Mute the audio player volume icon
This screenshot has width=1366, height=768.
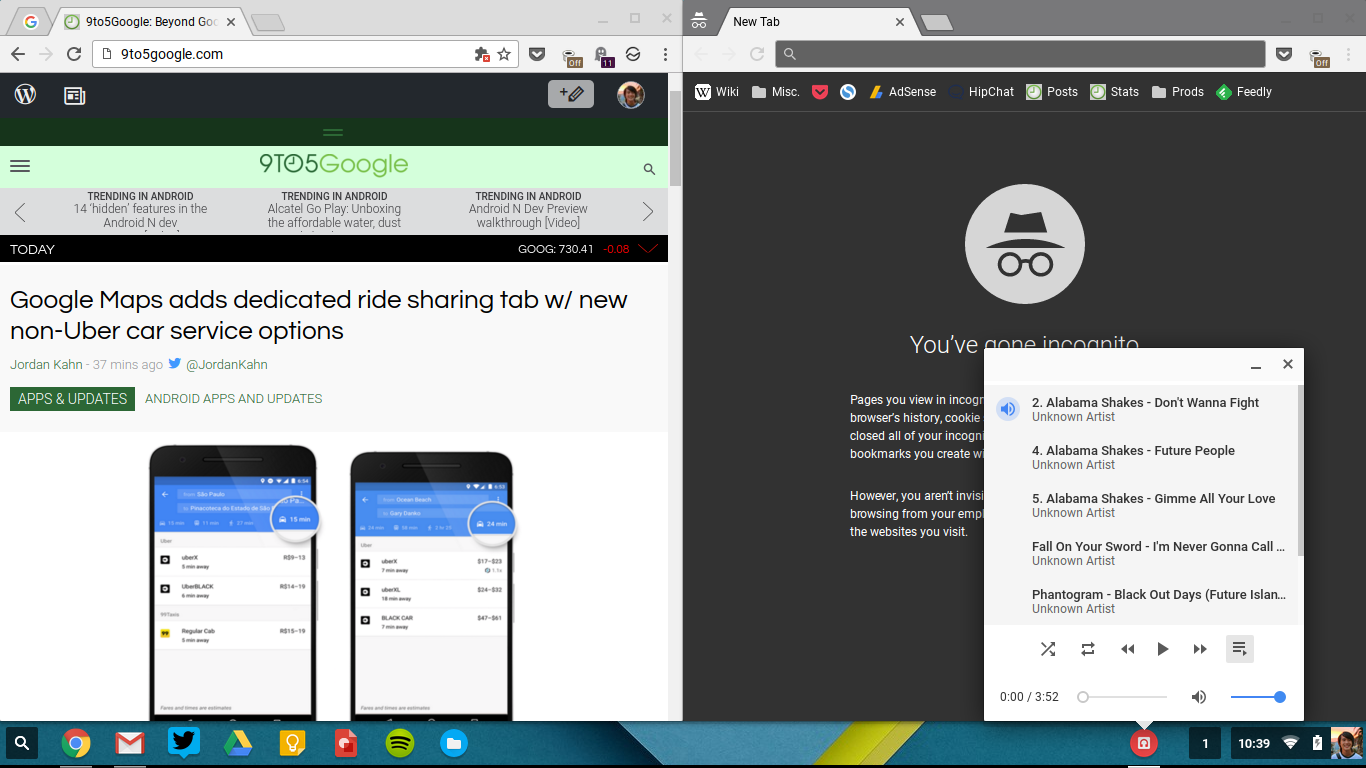tap(1199, 697)
